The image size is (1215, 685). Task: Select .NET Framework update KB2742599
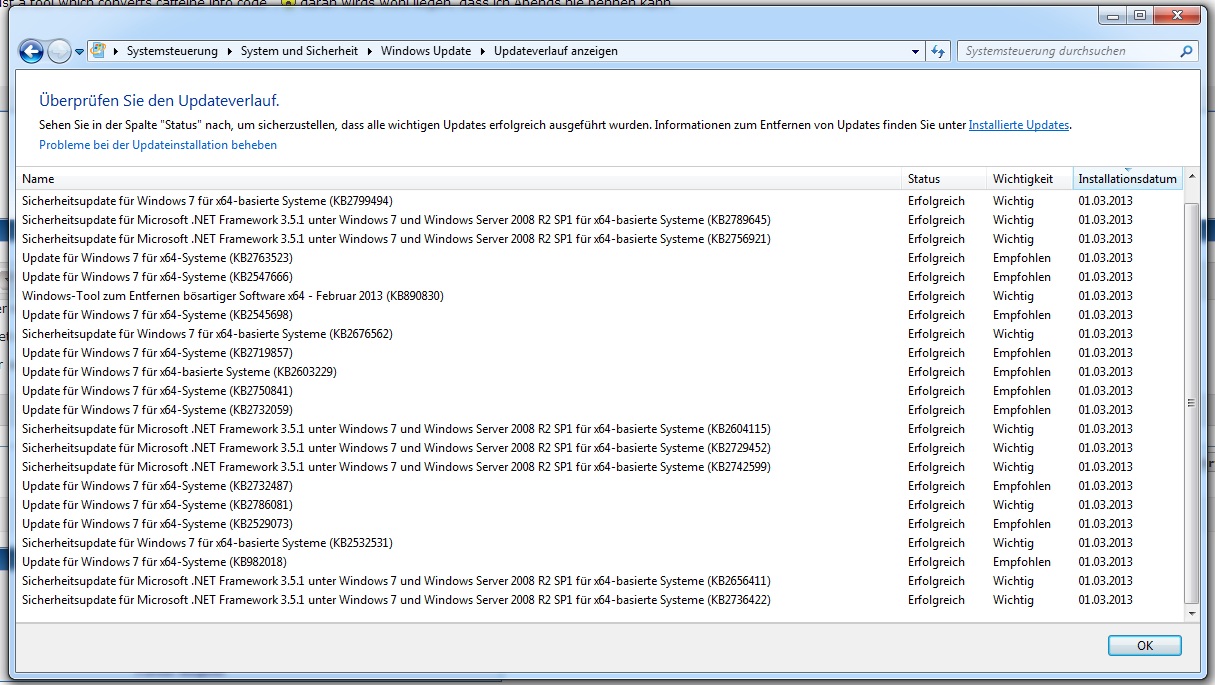(599, 467)
